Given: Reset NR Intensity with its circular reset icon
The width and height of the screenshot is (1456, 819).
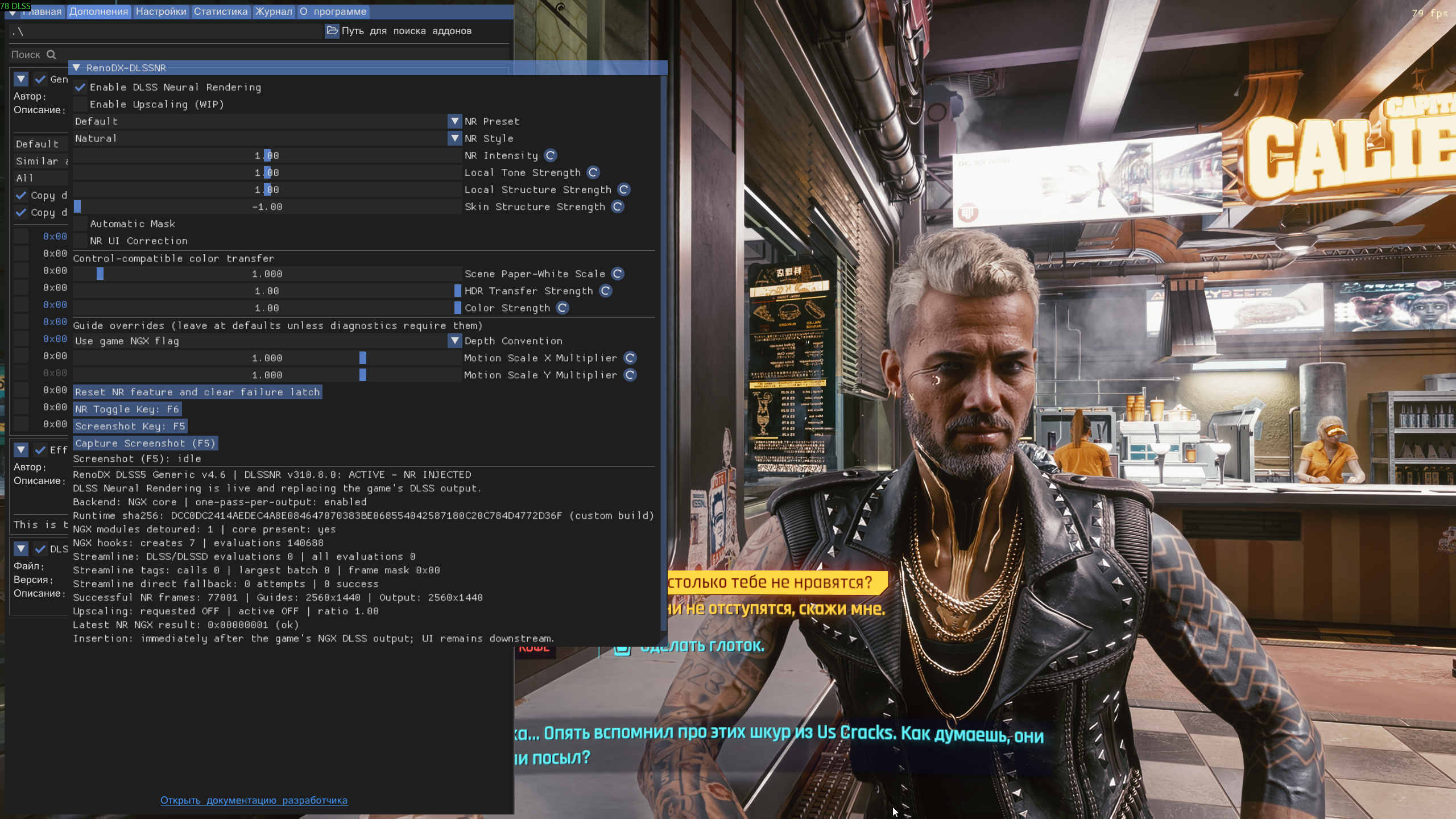Looking at the screenshot, I should pyautogui.click(x=550, y=155).
